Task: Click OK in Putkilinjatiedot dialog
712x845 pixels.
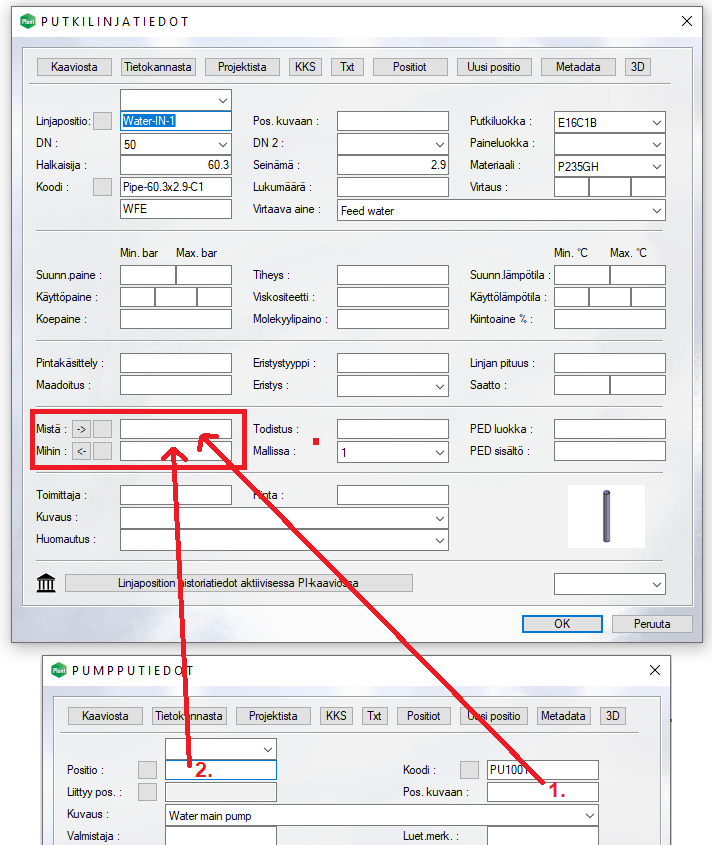Action: coord(562,624)
